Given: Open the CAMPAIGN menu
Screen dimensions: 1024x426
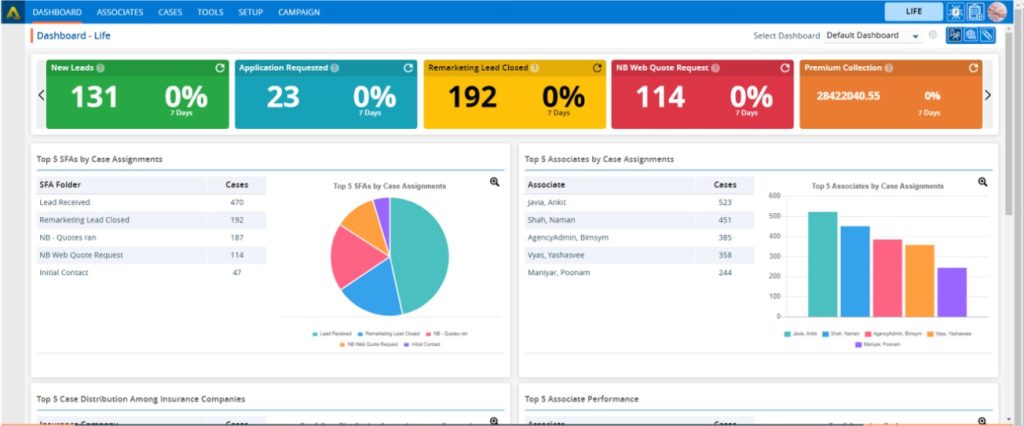Looking at the screenshot, I should [298, 12].
